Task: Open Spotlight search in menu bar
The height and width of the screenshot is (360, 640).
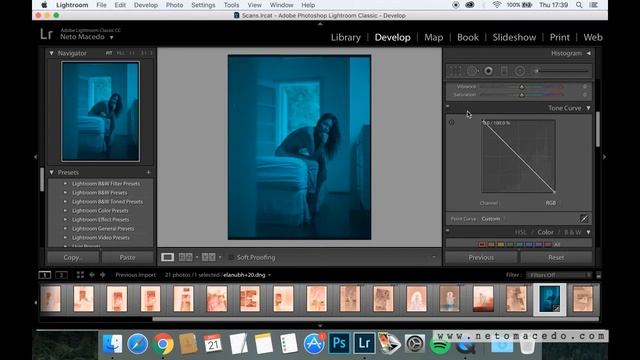Action: point(579,5)
